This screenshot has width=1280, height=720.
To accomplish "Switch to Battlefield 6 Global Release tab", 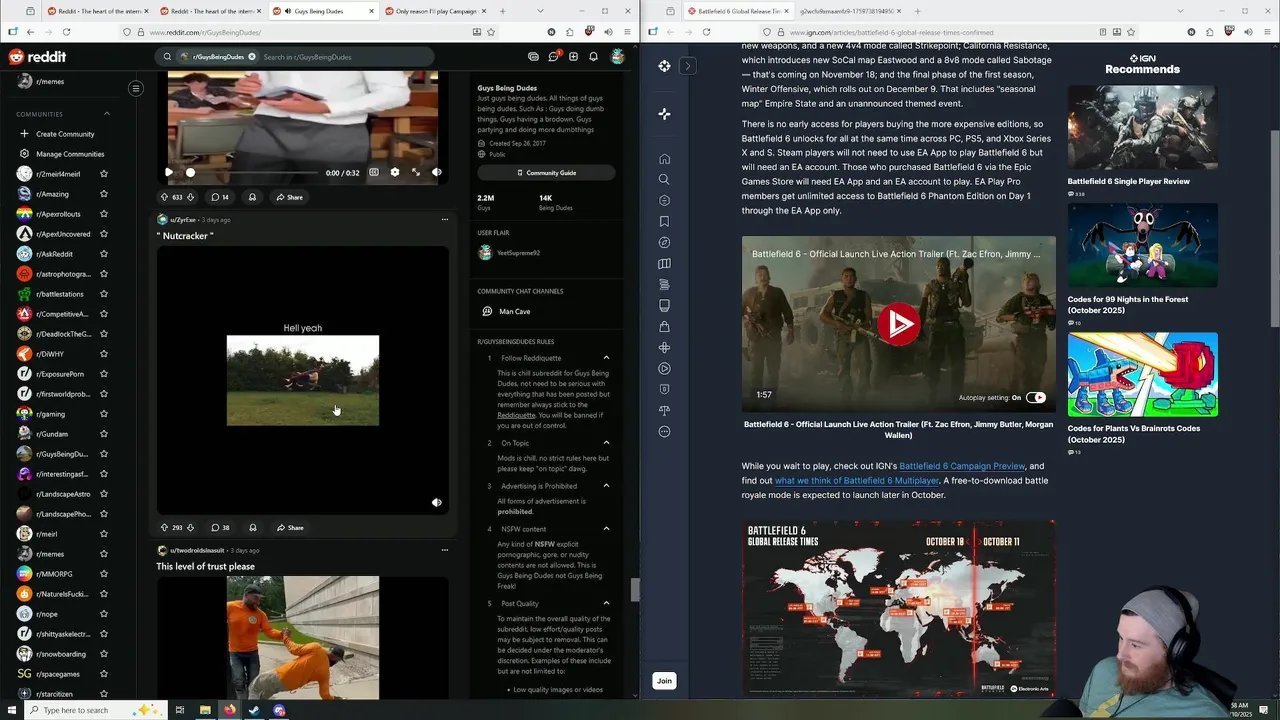I will pos(738,11).
